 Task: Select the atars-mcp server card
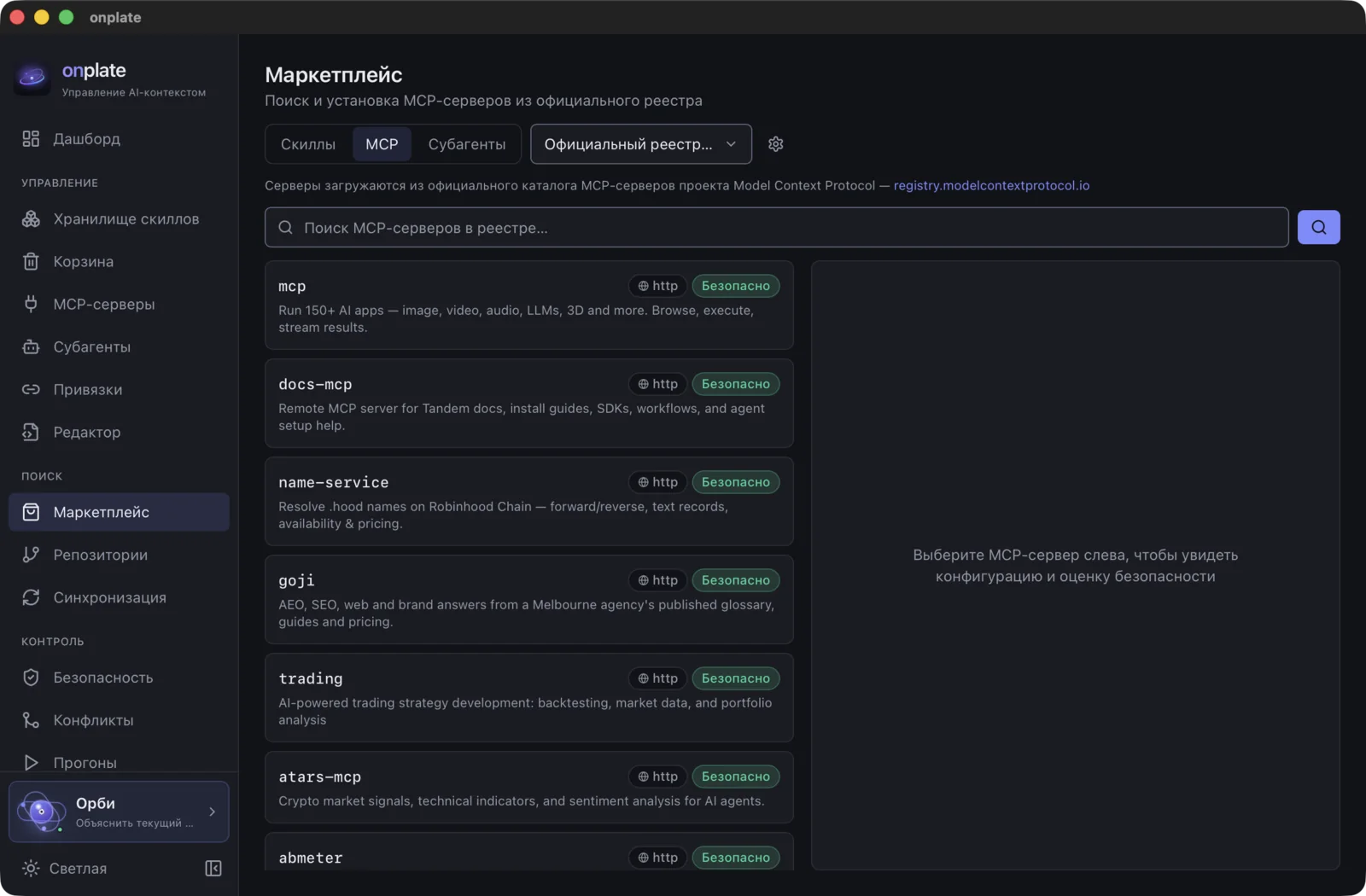[528, 787]
